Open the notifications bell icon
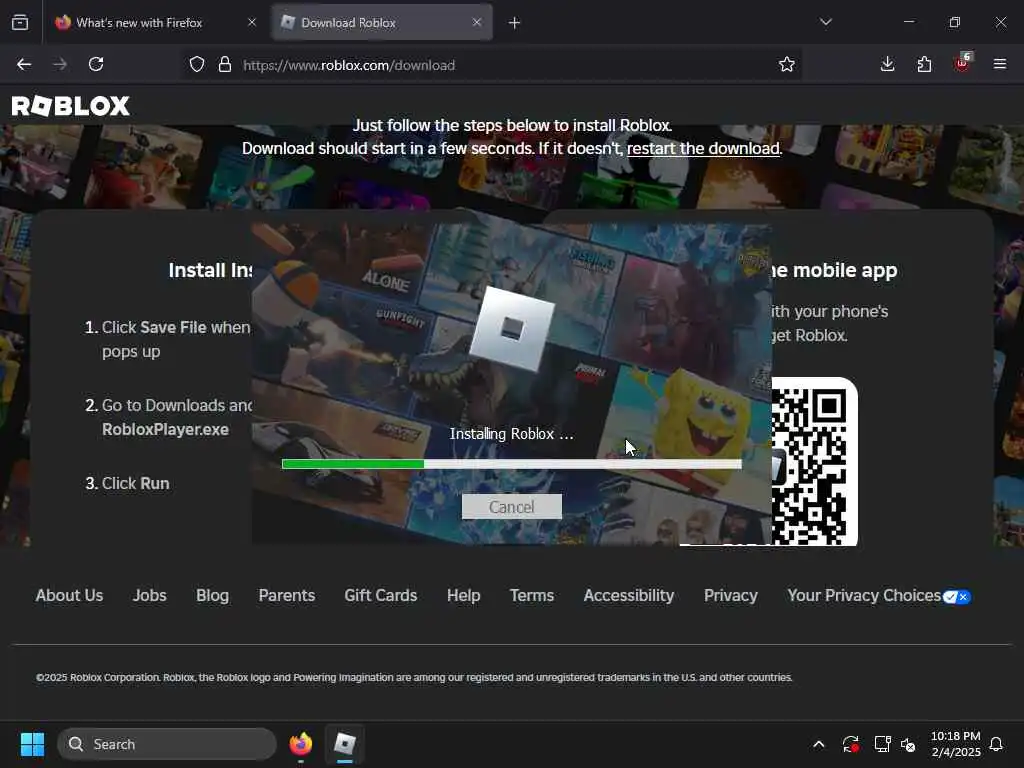 click(996, 744)
